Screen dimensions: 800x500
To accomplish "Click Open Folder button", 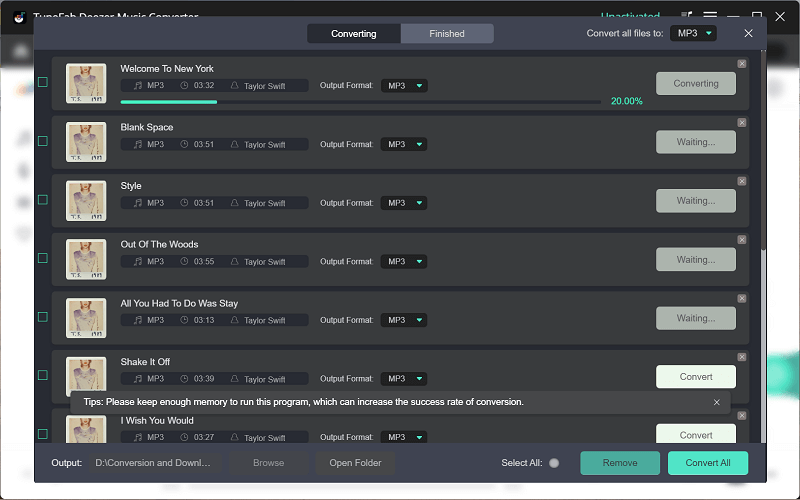I will coord(355,463).
